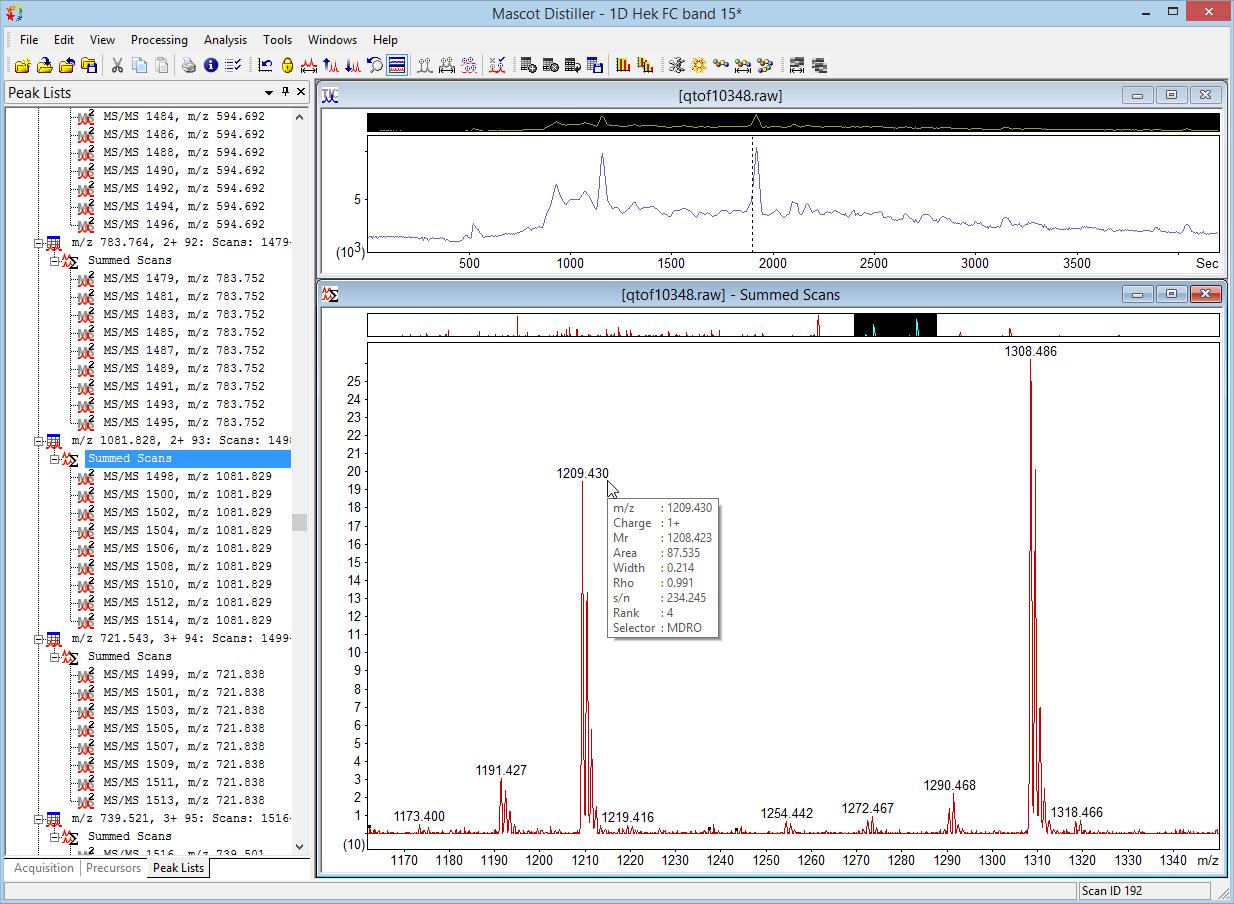
Task: Select MS/MS 1479, m/z 783.752
Action: (x=184, y=278)
